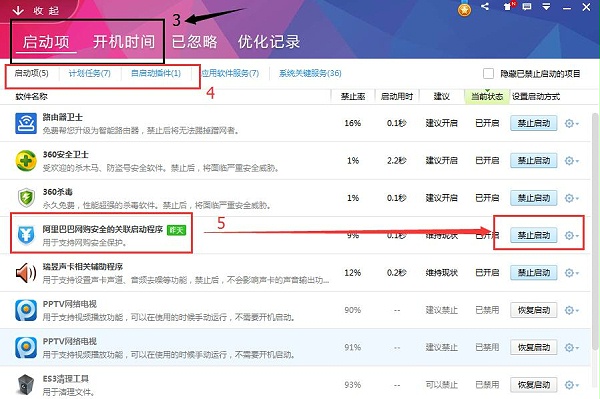
Task: Click the 建议 column header
Action: [442, 96]
